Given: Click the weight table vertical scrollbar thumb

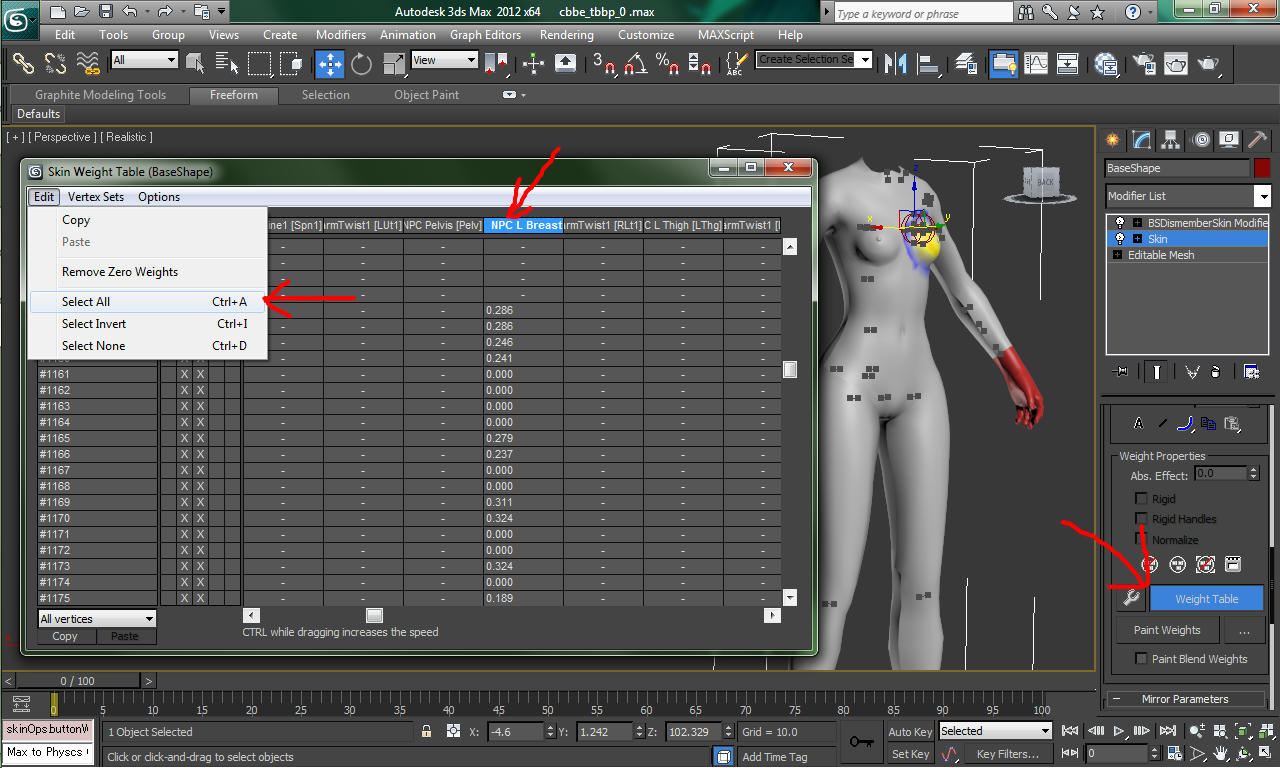Looking at the screenshot, I should coord(790,370).
